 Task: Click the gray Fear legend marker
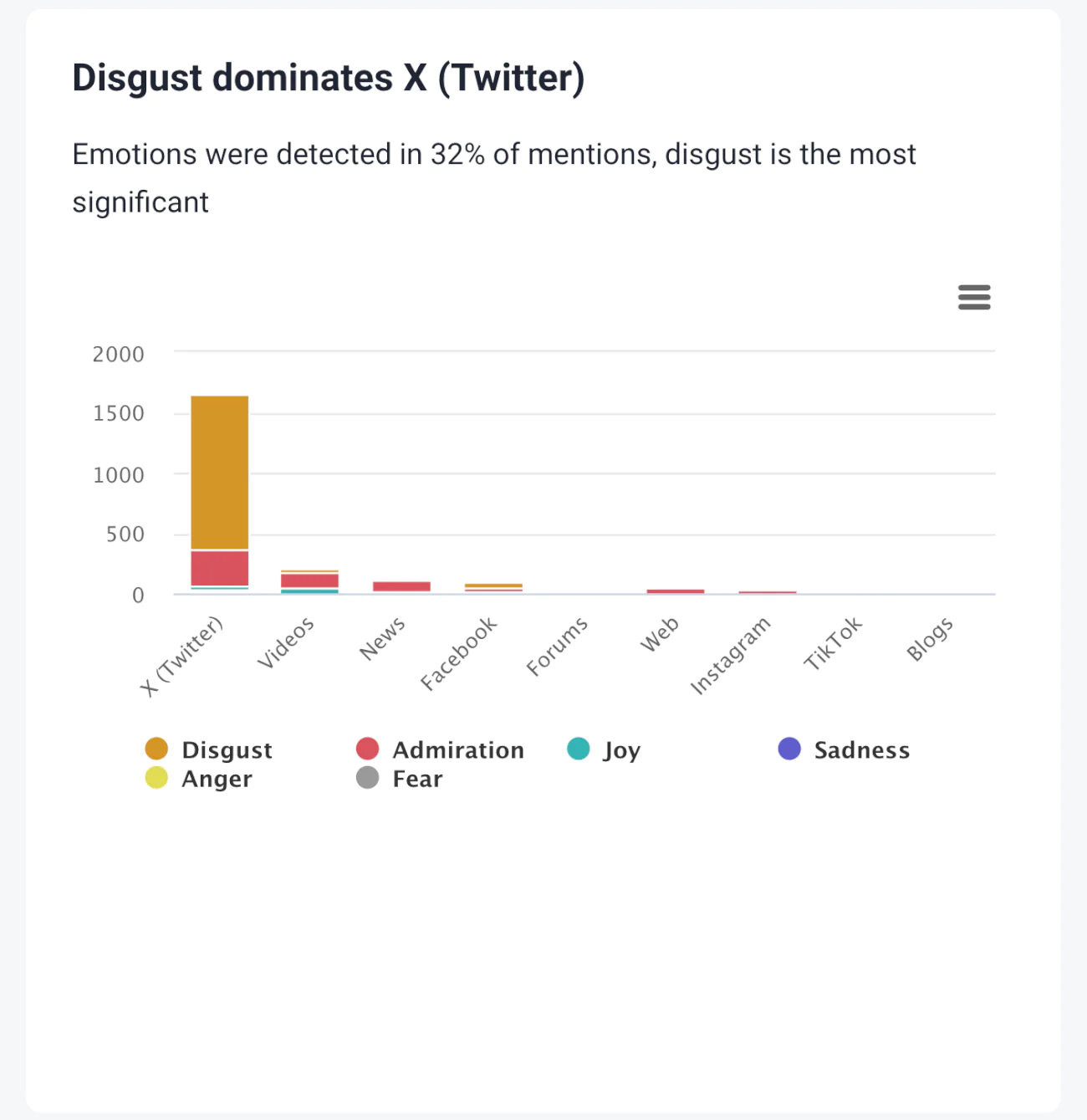click(368, 778)
